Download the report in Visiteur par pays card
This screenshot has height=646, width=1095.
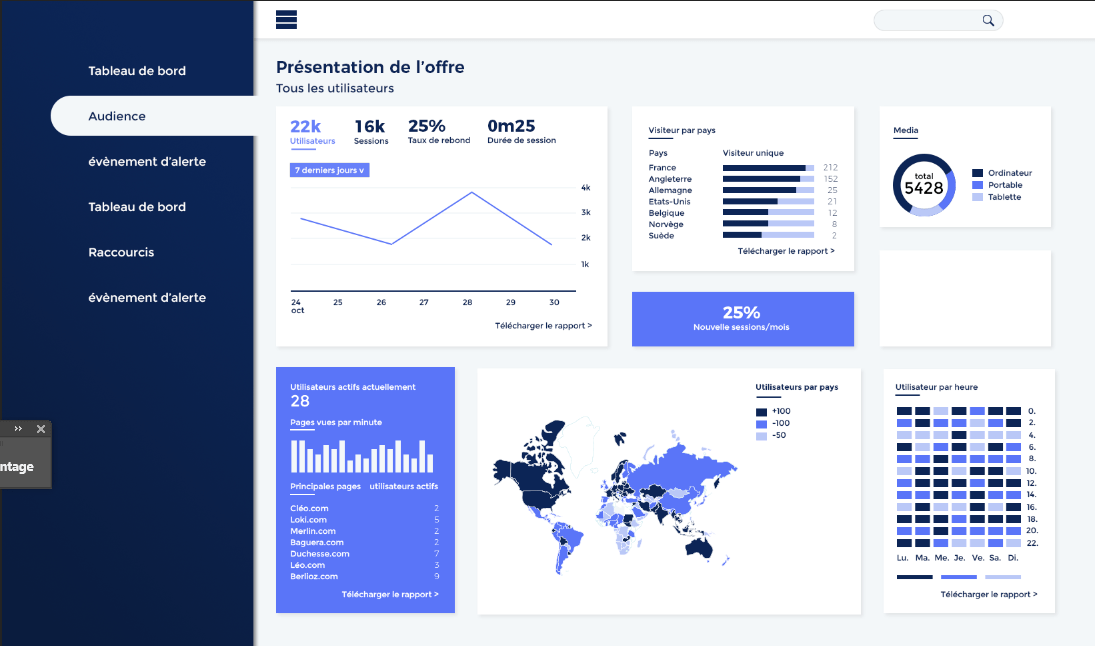click(786, 251)
